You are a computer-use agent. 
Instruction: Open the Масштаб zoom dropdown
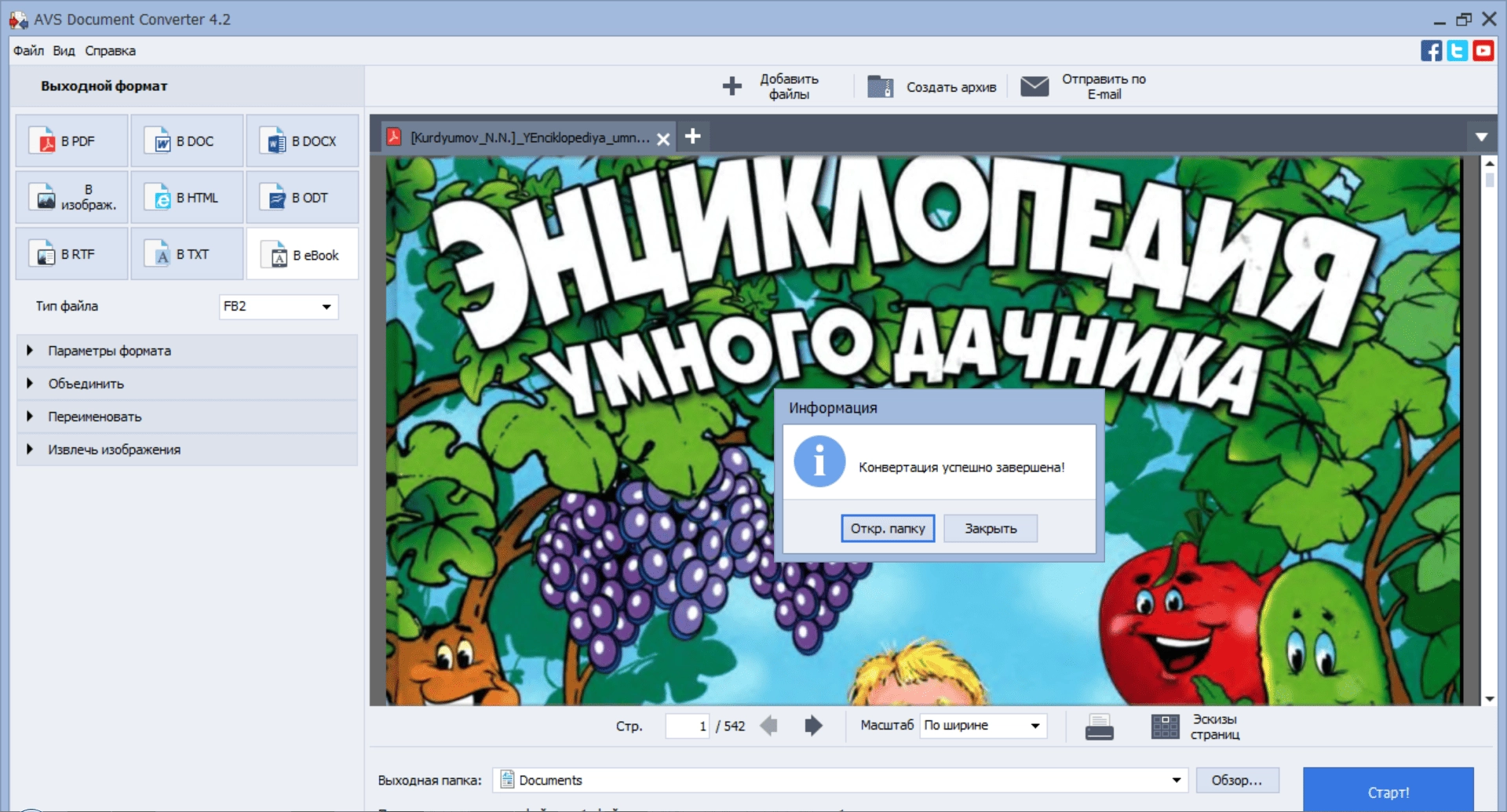click(983, 726)
